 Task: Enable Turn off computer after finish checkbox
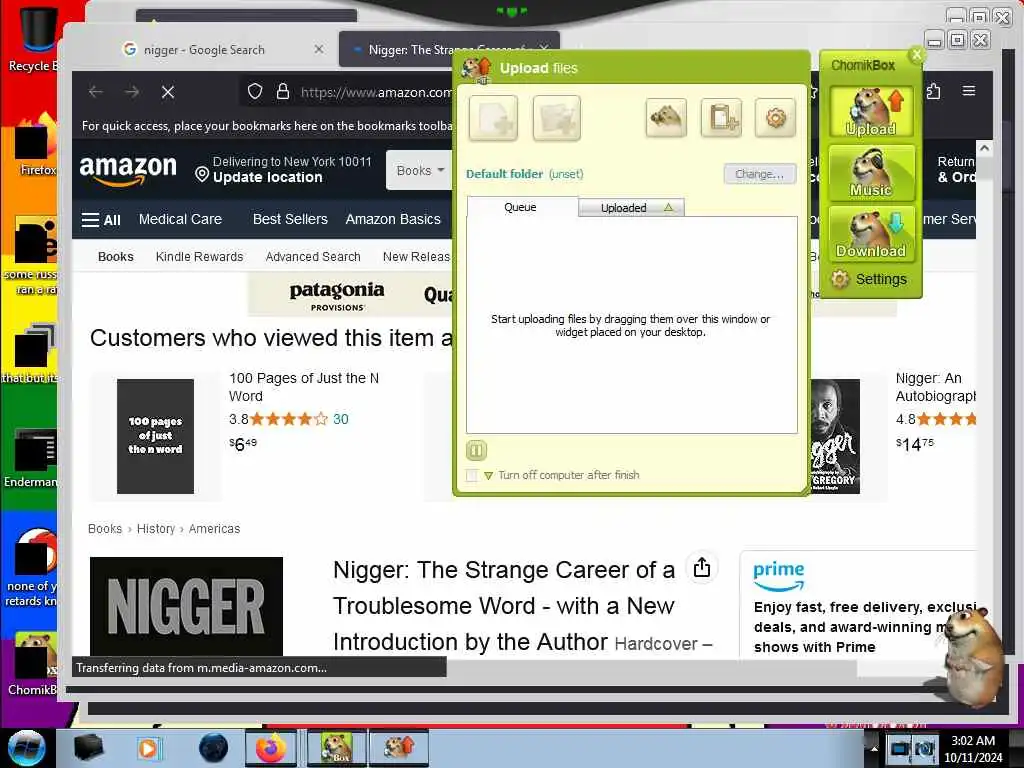click(472, 475)
